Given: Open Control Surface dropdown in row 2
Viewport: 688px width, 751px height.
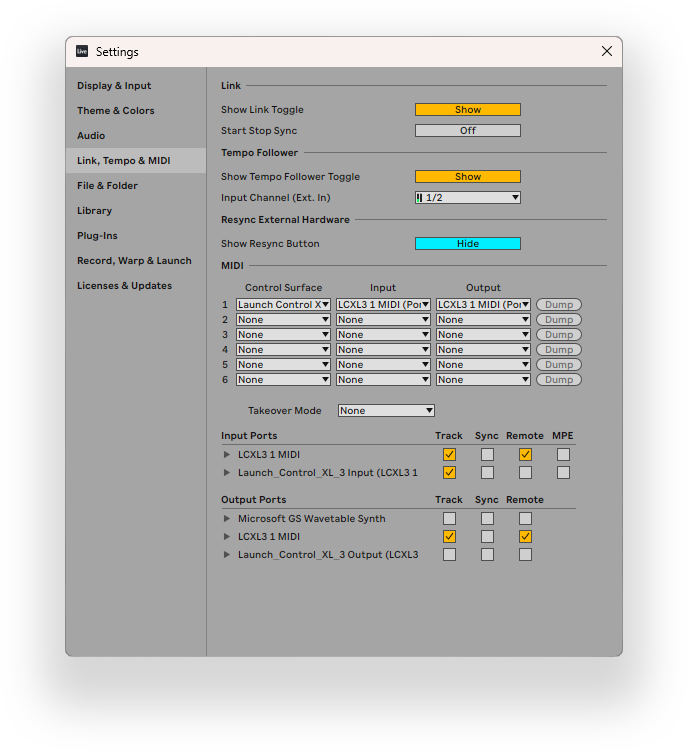Looking at the screenshot, I should pyautogui.click(x=283, y=319).
